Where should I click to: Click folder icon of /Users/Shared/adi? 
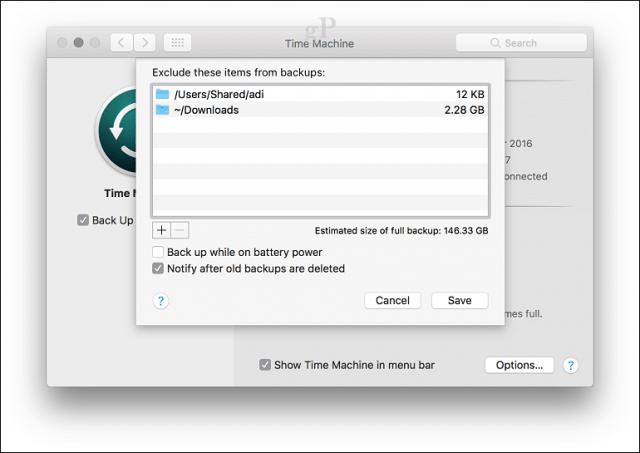[x=162, y=94]
